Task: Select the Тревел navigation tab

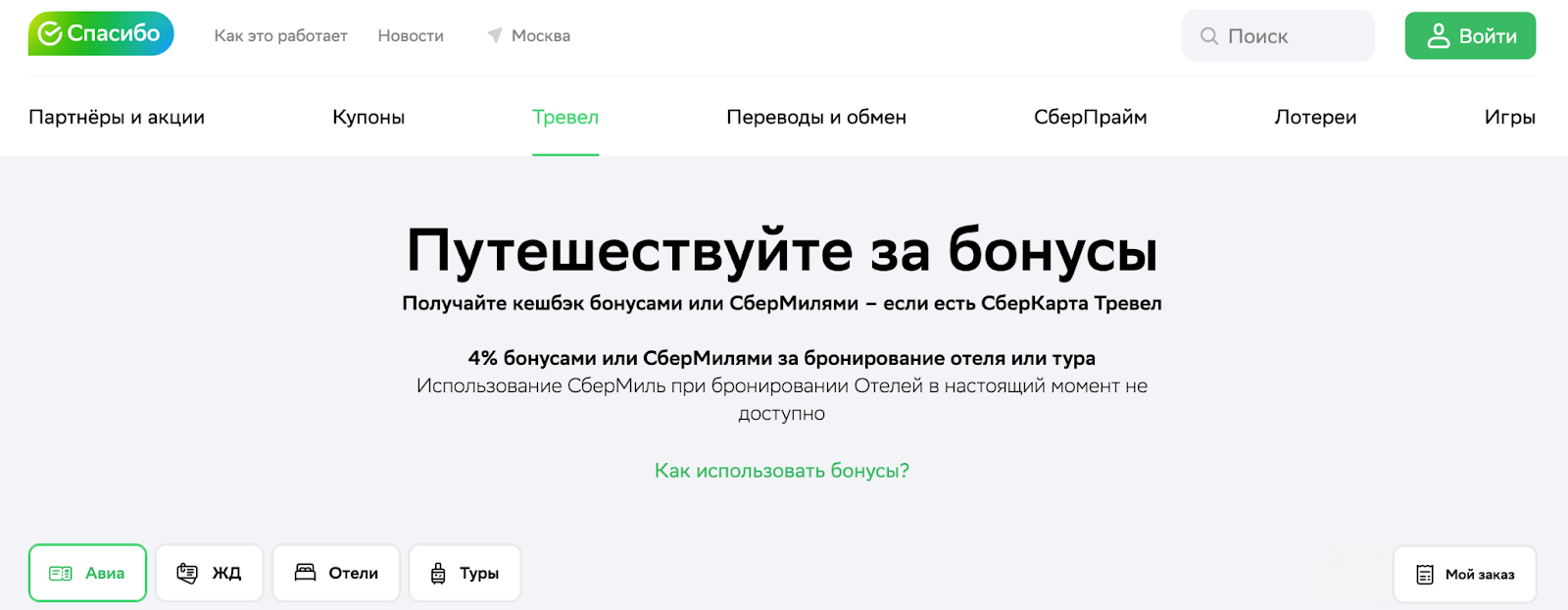Action: tap(565, 117)
